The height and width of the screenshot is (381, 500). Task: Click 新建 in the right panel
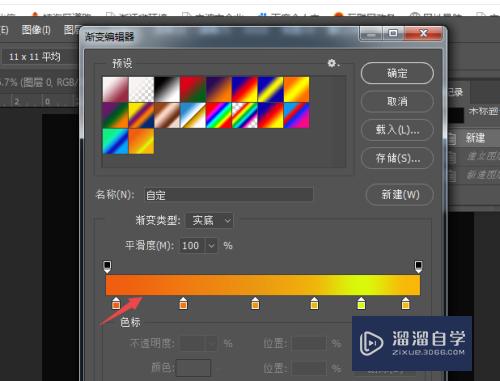pos(475,138)
